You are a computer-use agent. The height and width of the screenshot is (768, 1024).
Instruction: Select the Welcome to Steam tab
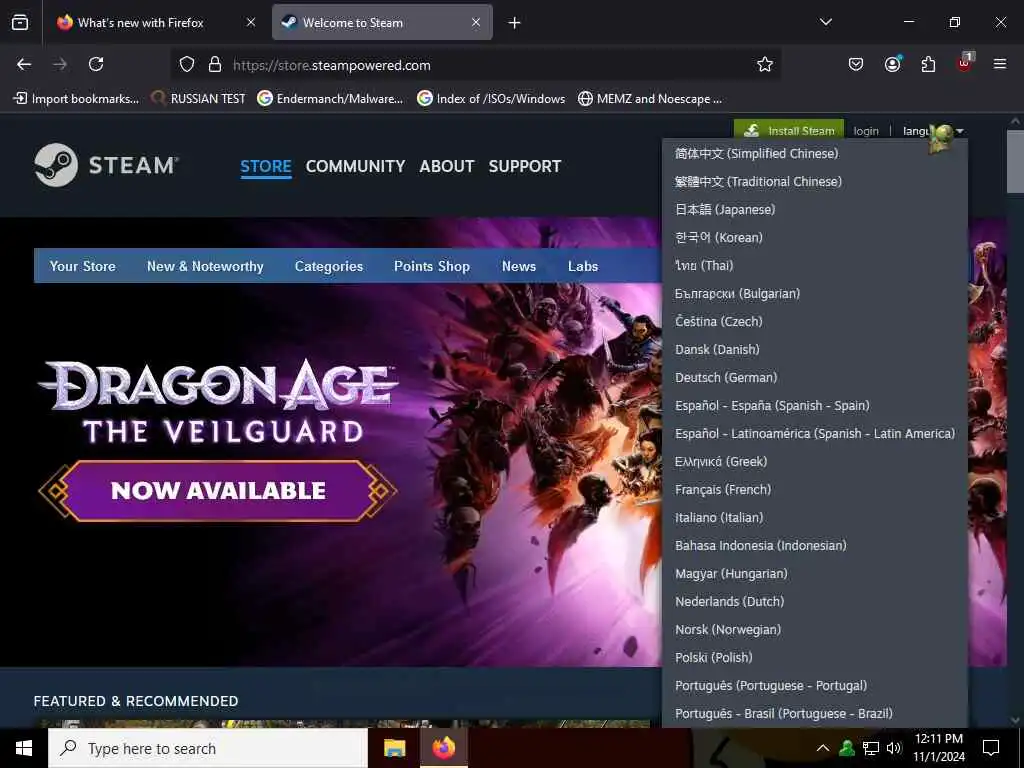(x=382, y=22)
